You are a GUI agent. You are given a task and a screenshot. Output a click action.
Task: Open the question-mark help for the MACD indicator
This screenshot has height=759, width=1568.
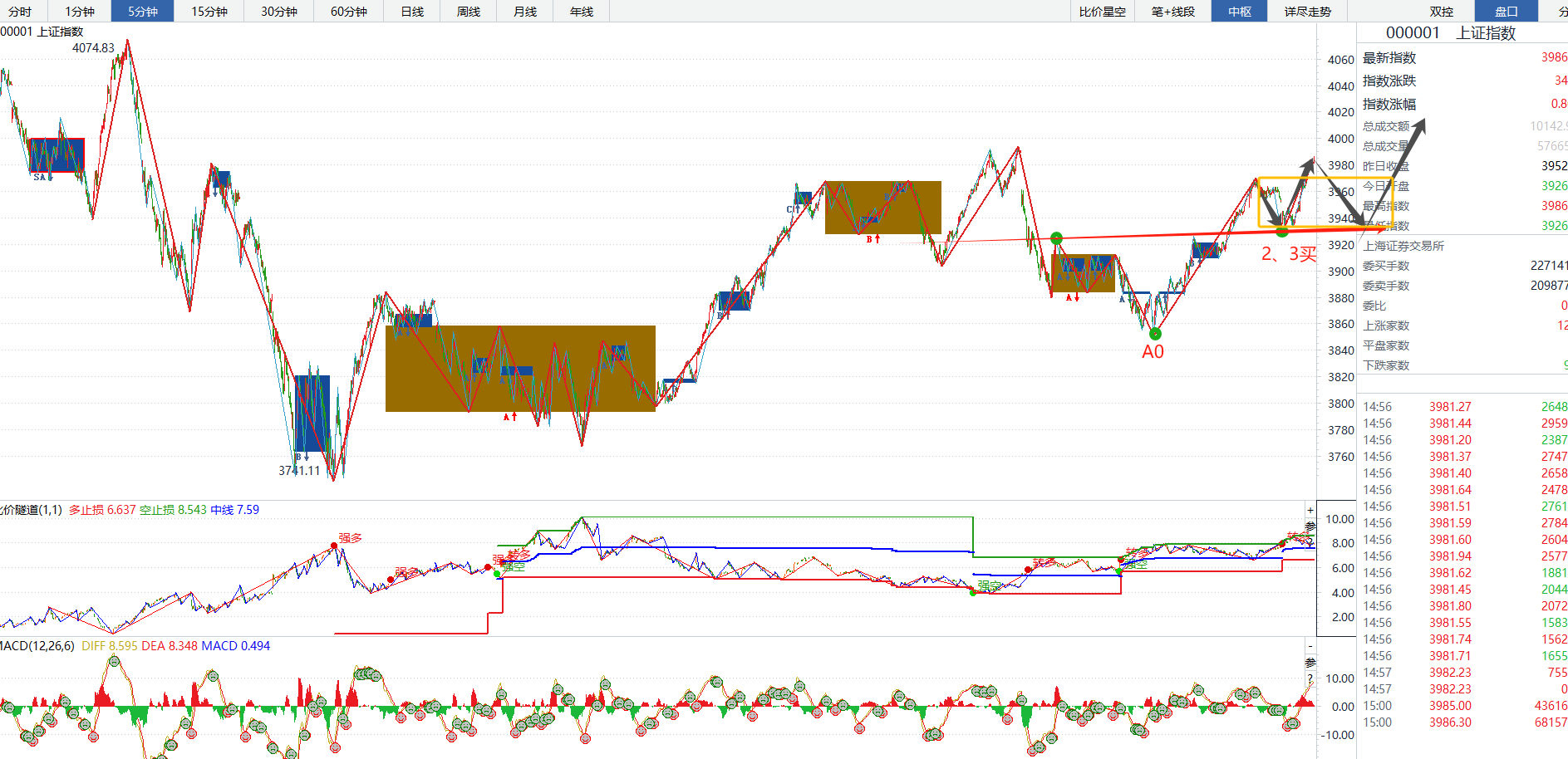point(1310,678)
